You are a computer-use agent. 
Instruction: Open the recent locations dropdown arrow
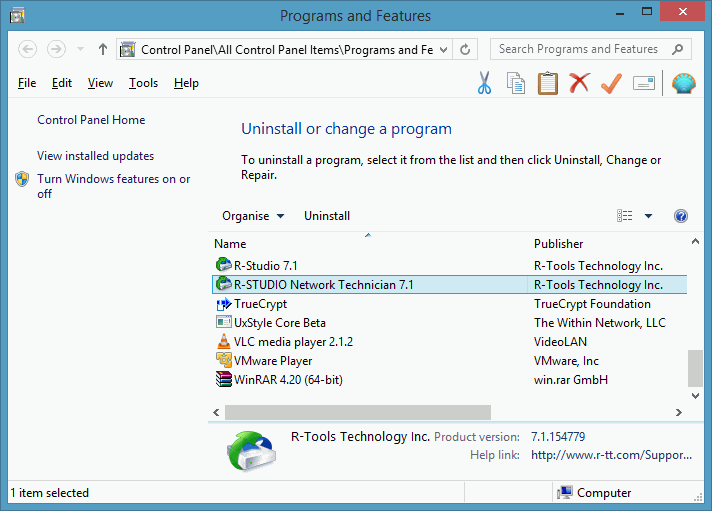80,49
